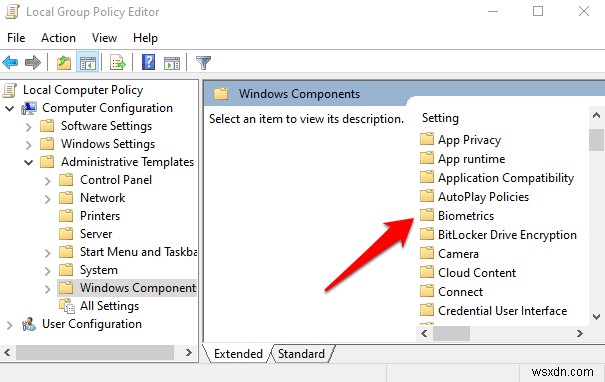This screenshot has width=605, height=382.
Task: Expand the Network tree node
Action: [47, 199]
